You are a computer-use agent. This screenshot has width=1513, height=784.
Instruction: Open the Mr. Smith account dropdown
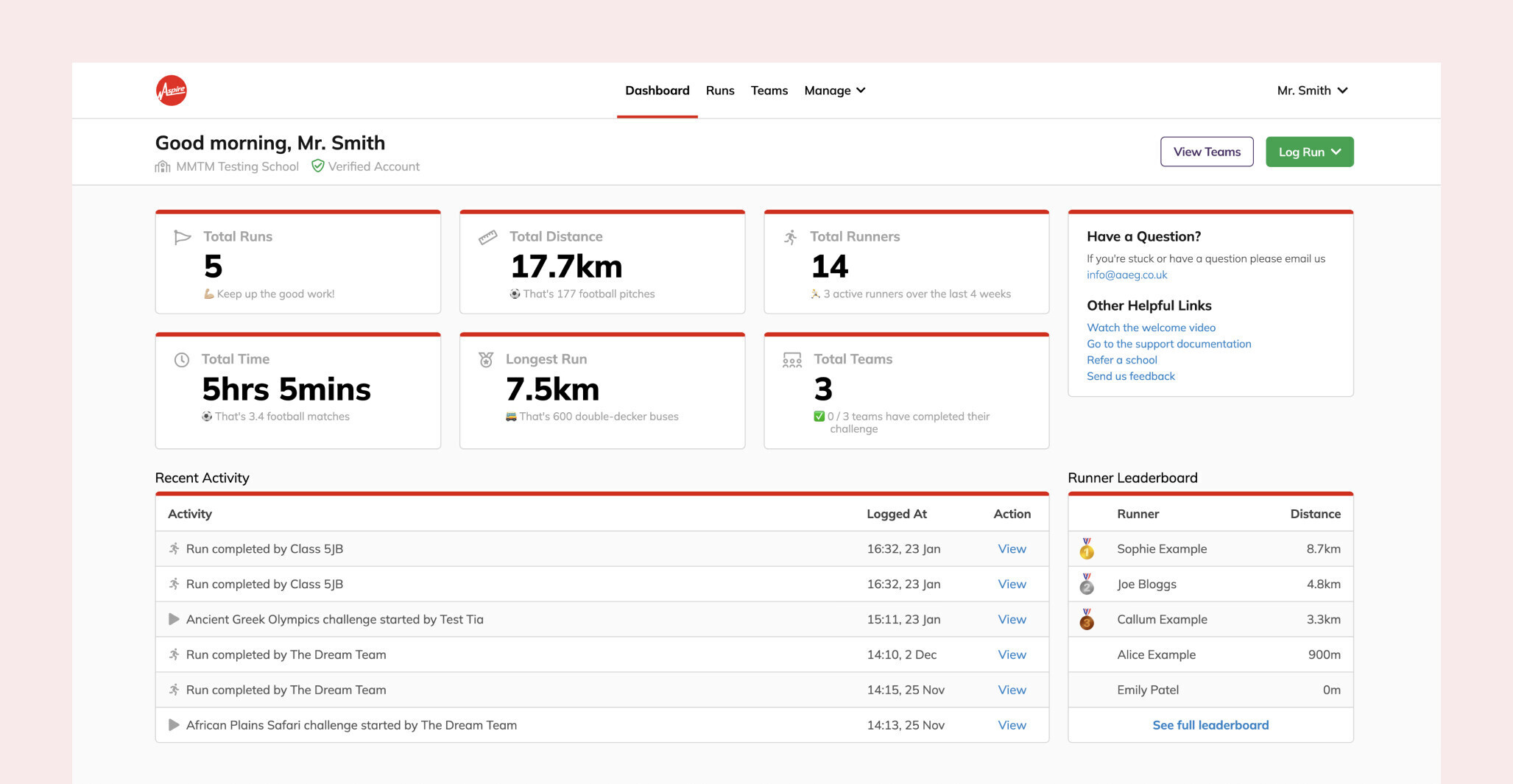1313,90
